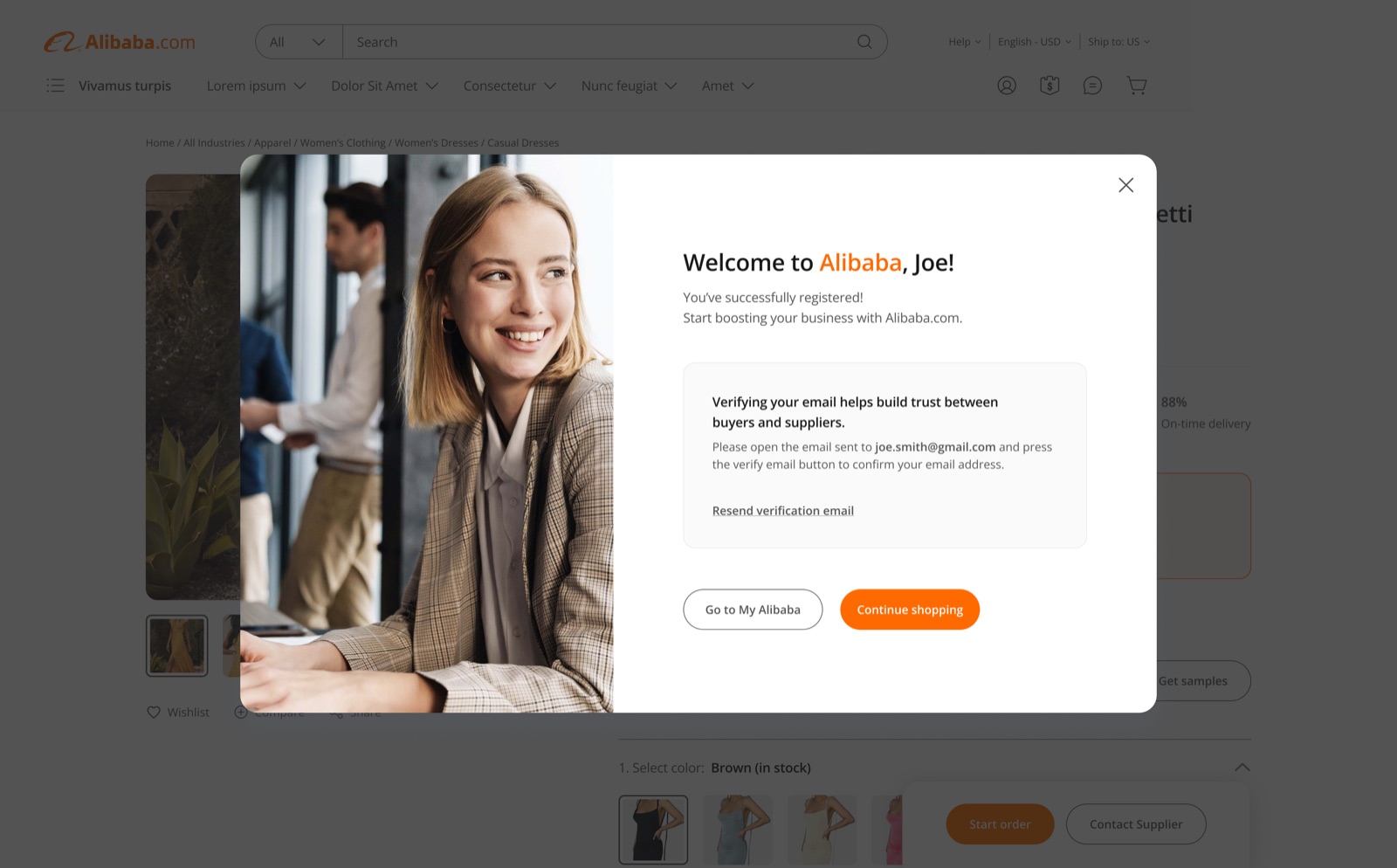1397x868 pixels.
Task: Expand the Consectetur menu
Action: pyautogui.click(x=510, y=86)
